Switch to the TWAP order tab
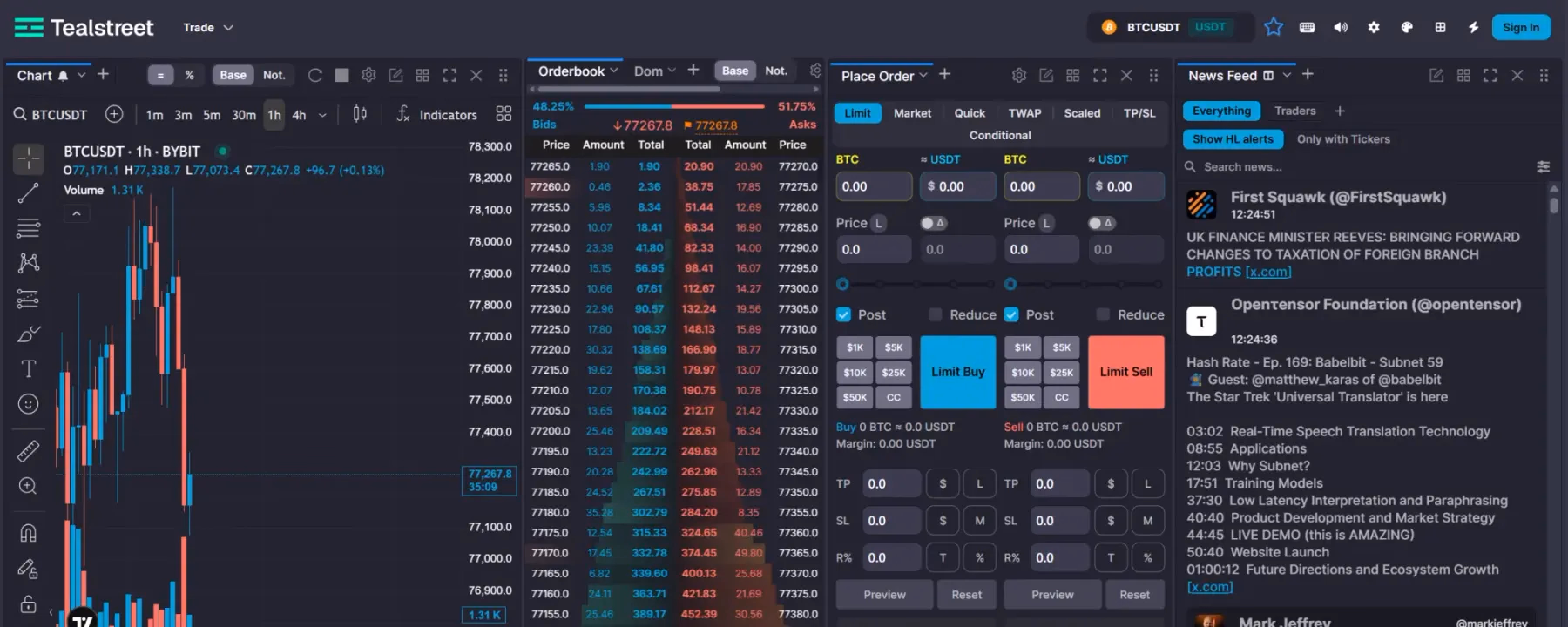Viewport: 1568px width, 627px height. (1024, 113)
